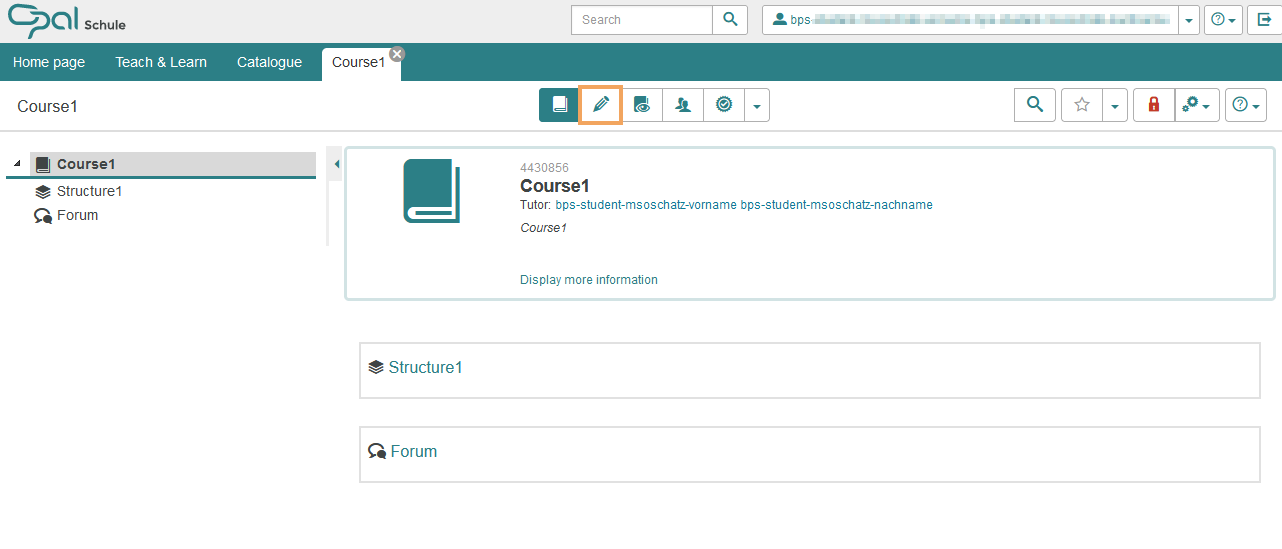The width and height of the screenshot is (1282, 549).
Task: Click the red lock access icon
Action: [1154, 105]
